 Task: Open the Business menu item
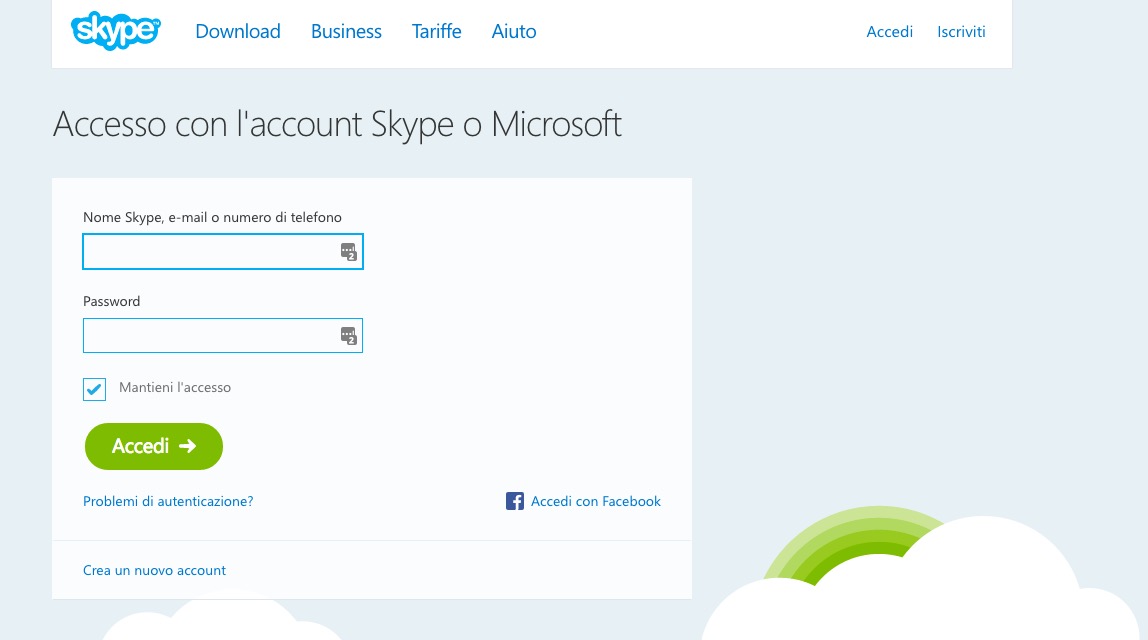[x=346, y=32]
